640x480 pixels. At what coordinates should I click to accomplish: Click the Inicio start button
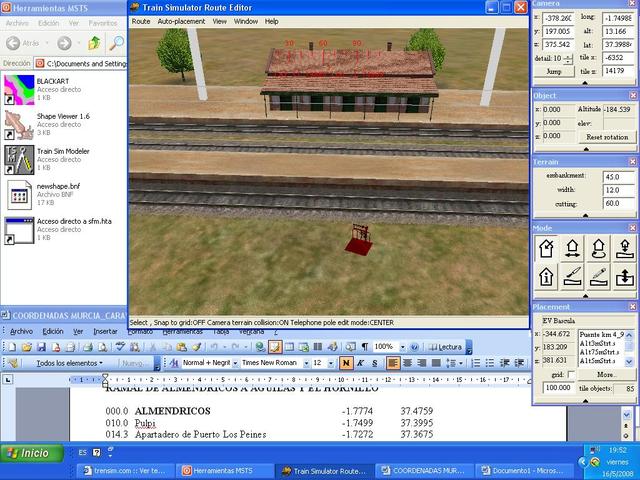(27, 453)
